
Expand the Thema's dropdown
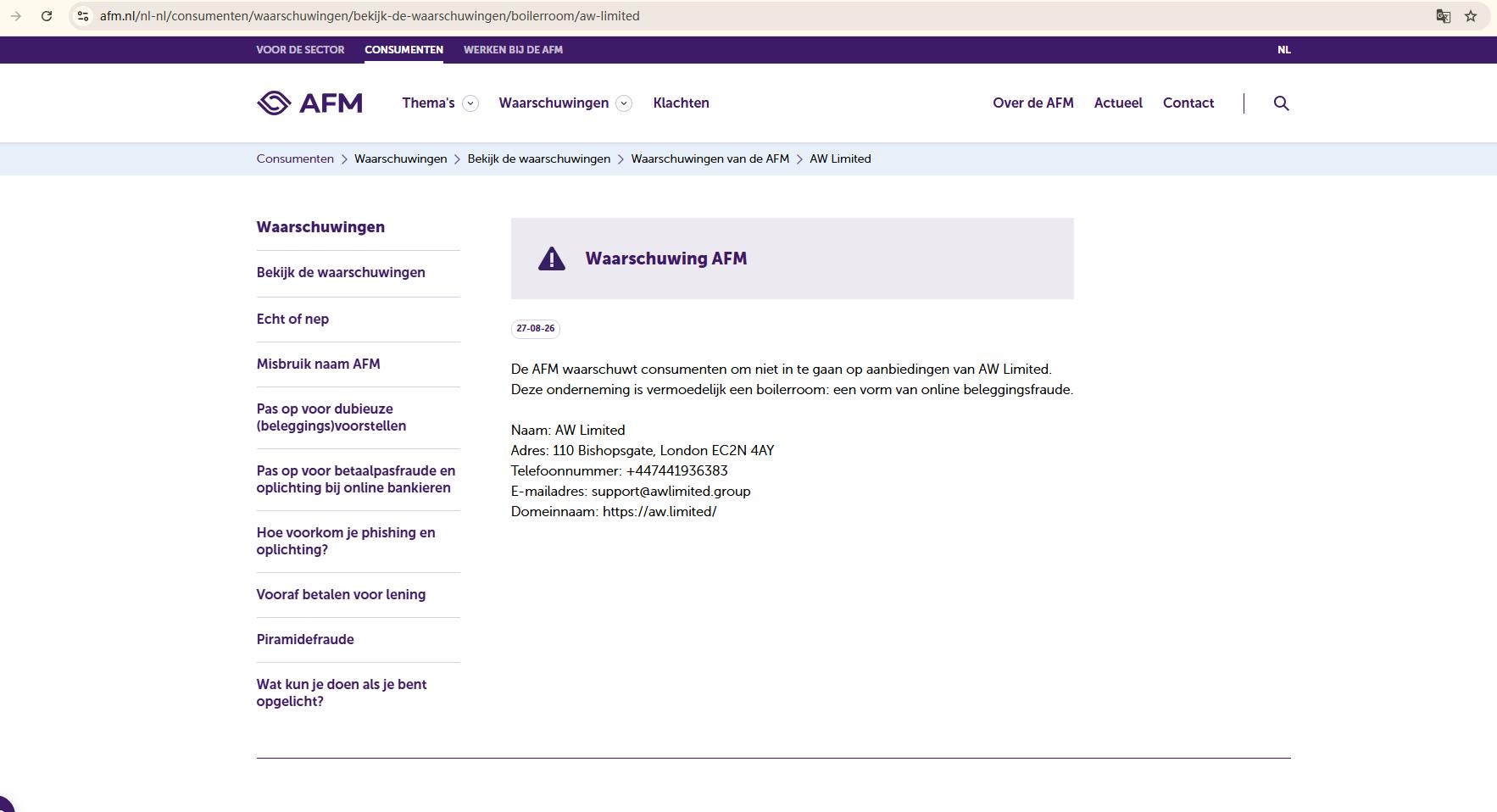click(x=470, y=103)
